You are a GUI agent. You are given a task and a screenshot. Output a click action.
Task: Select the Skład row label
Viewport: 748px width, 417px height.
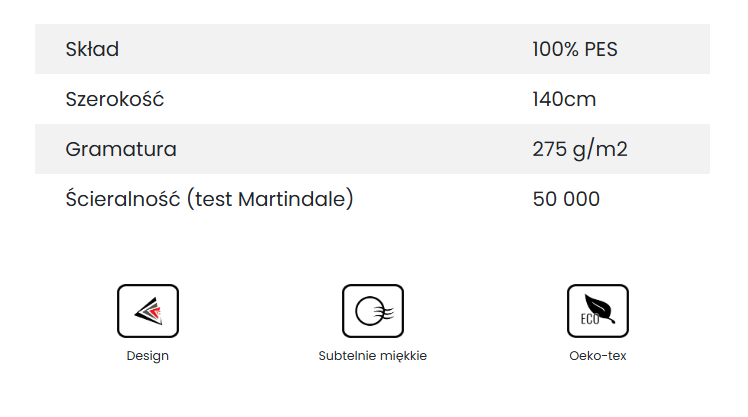coord(92,49)
